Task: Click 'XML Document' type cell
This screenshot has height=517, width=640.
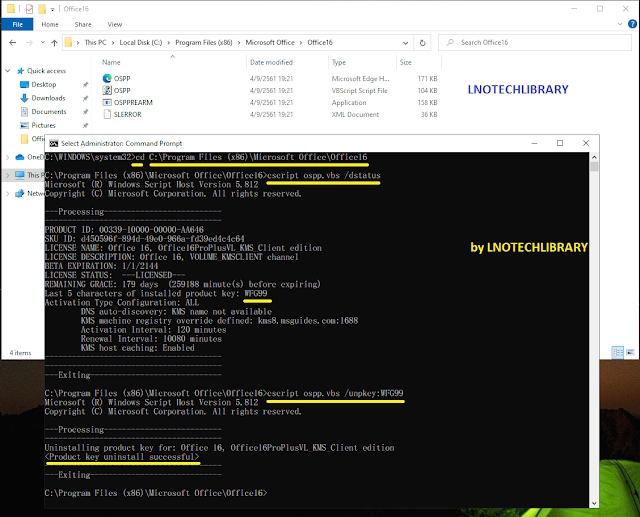Action: (x=355, y=115)
